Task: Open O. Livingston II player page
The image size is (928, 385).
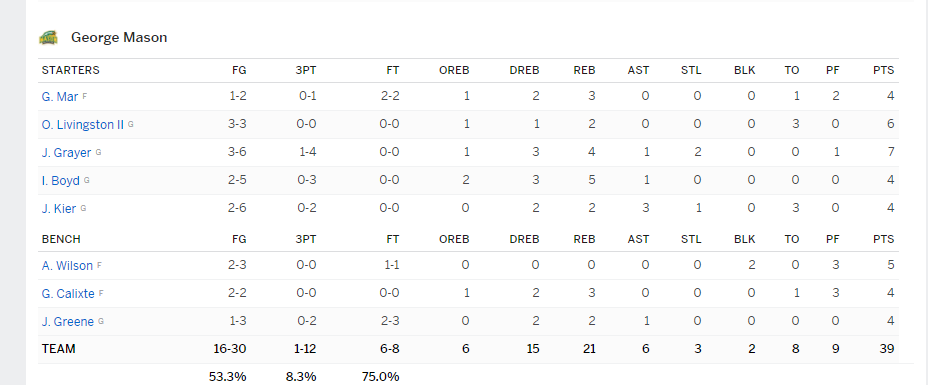Action: coord(83,125)
